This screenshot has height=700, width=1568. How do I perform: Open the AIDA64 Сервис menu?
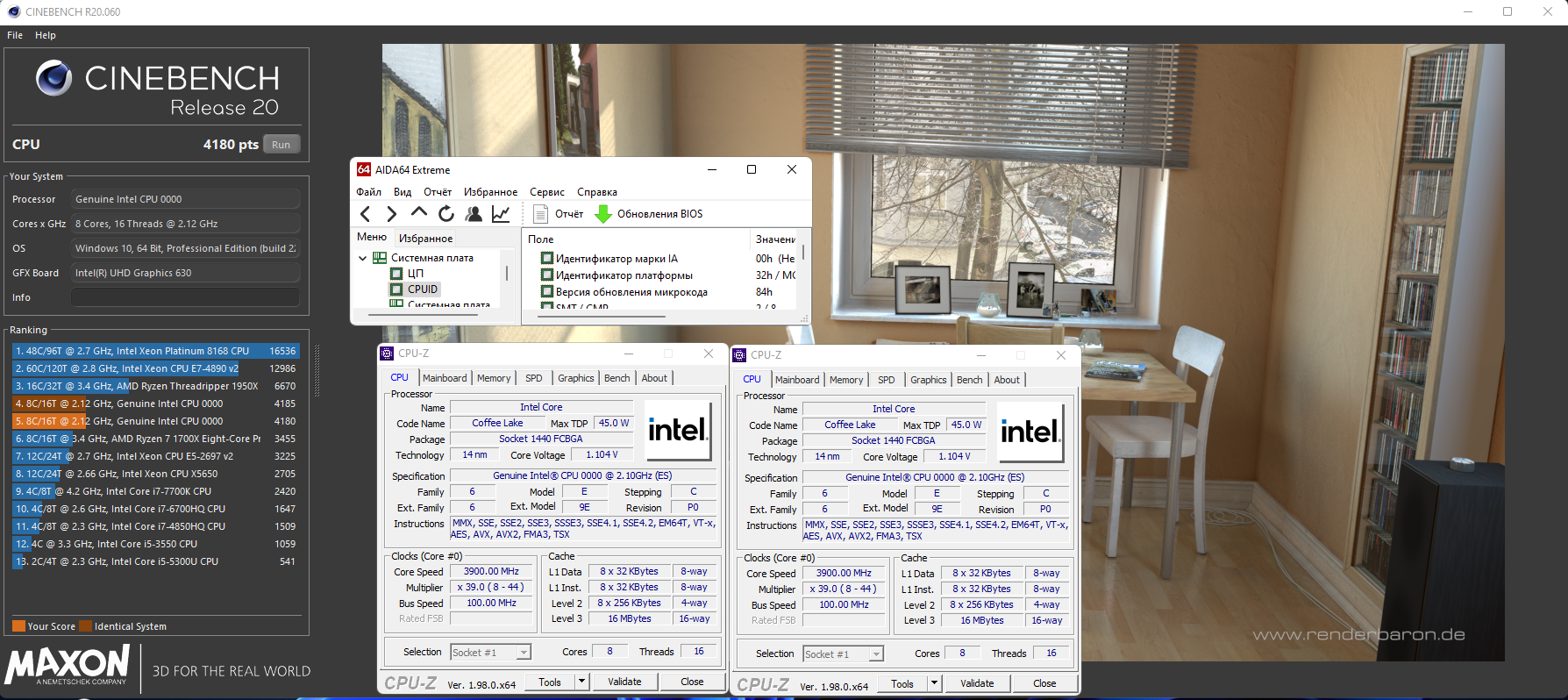point(547,192)
